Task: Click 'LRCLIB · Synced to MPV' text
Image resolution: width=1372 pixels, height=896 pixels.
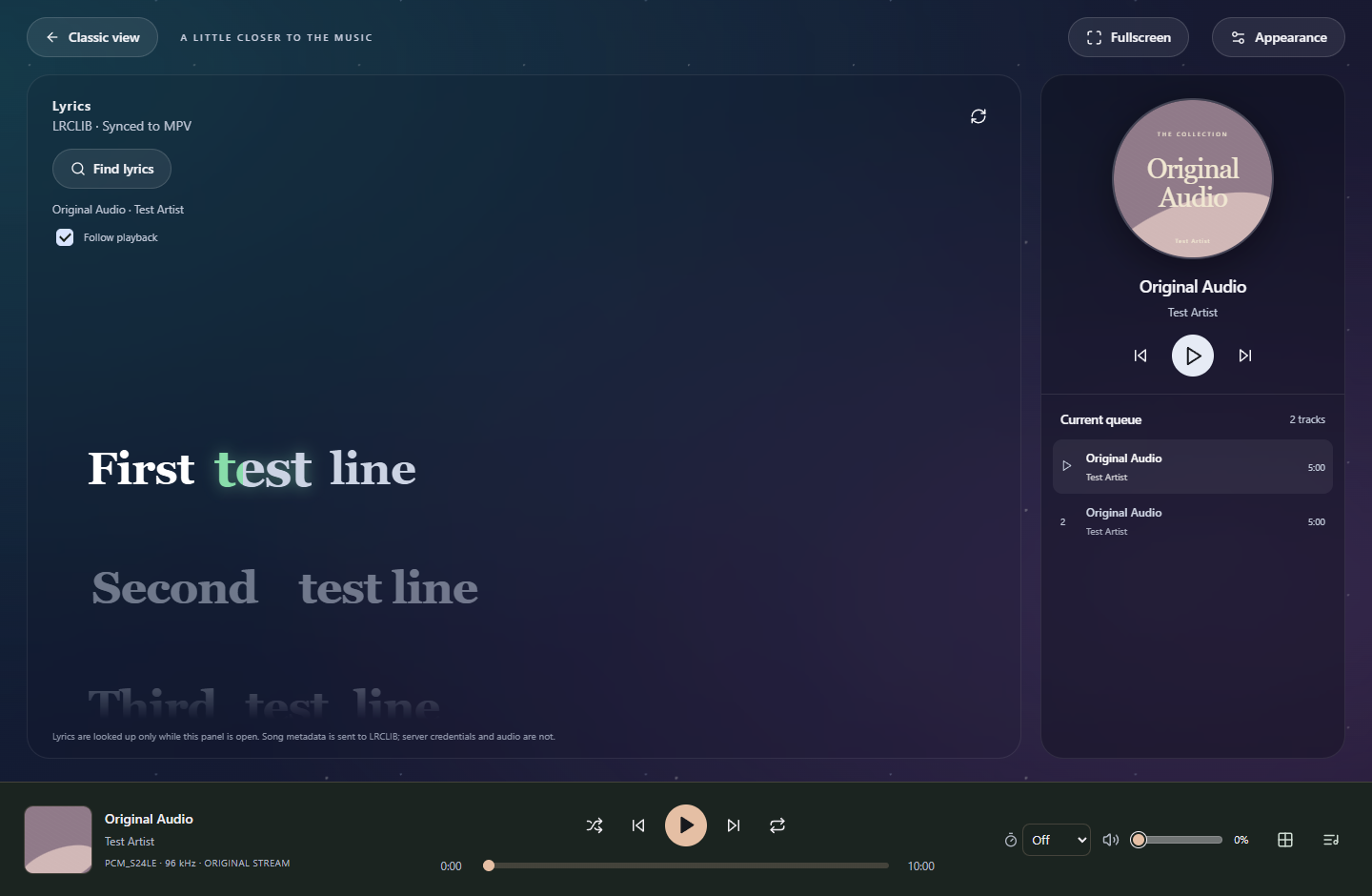Action: click(122, 126)
